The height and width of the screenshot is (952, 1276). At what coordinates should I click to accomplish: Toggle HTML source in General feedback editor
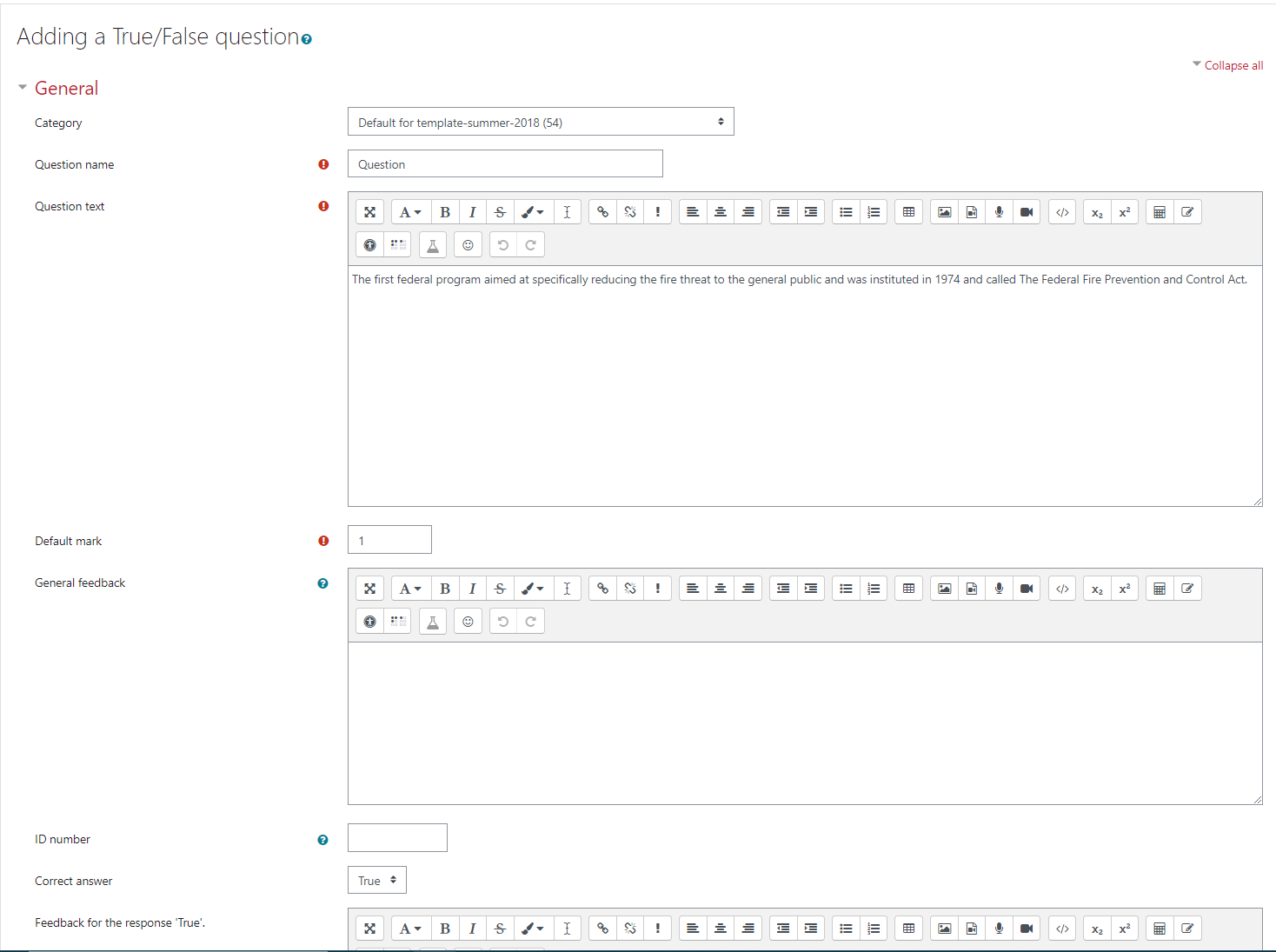coord(1062,589)
